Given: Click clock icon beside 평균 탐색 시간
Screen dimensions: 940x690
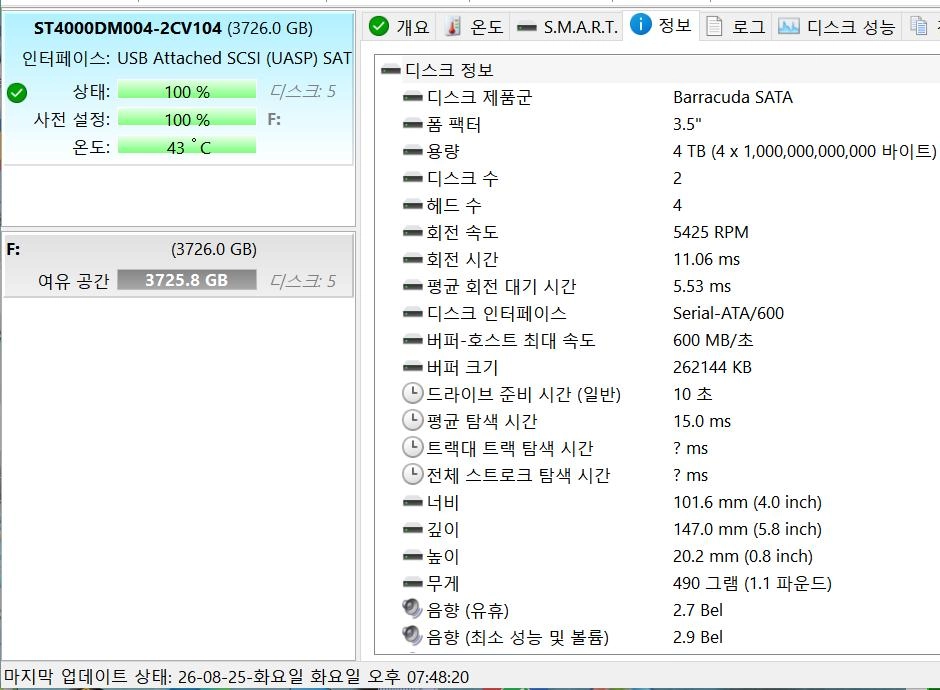Looking at the screenshot, I should pyautogui.click(x=412, y=420).
